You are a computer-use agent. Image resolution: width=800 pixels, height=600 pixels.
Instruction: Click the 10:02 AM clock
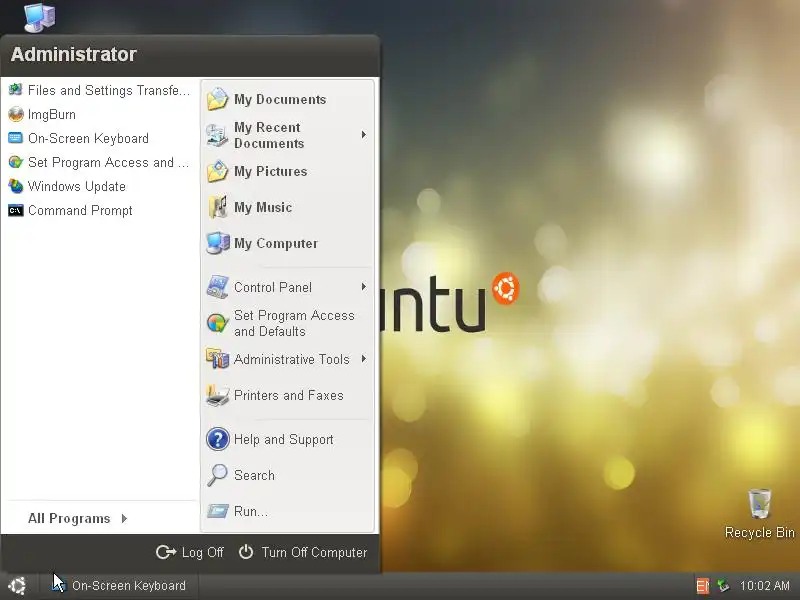pyautogui.click(x=764, y=585)
